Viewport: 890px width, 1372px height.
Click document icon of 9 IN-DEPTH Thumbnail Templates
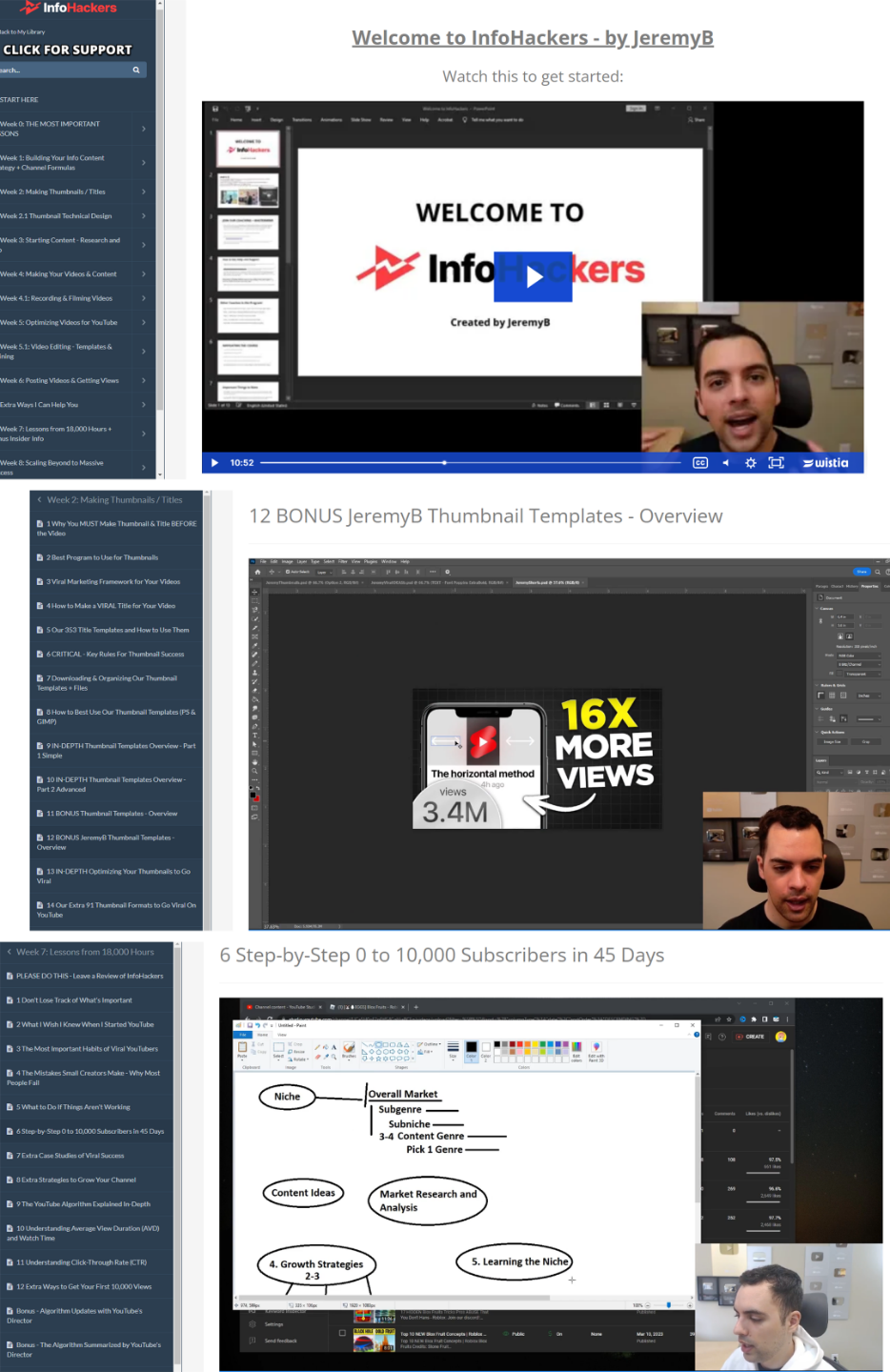[39, 746]
